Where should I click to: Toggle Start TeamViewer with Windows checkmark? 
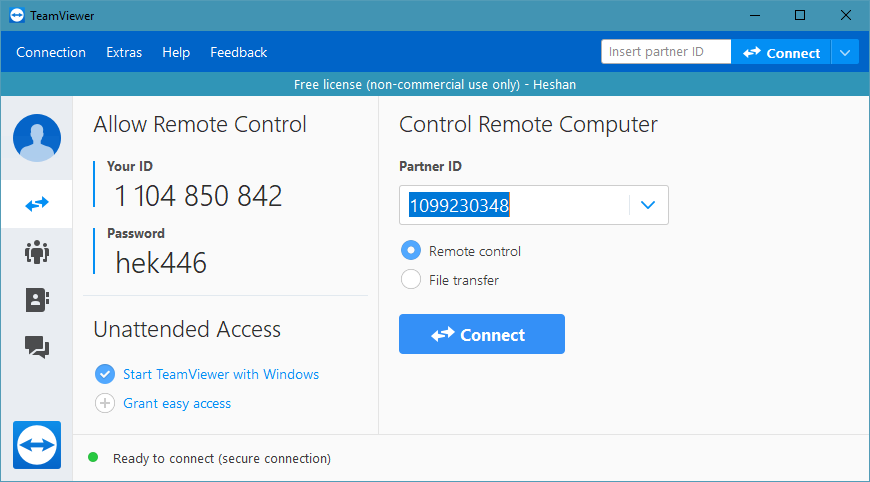click(105, 374)
